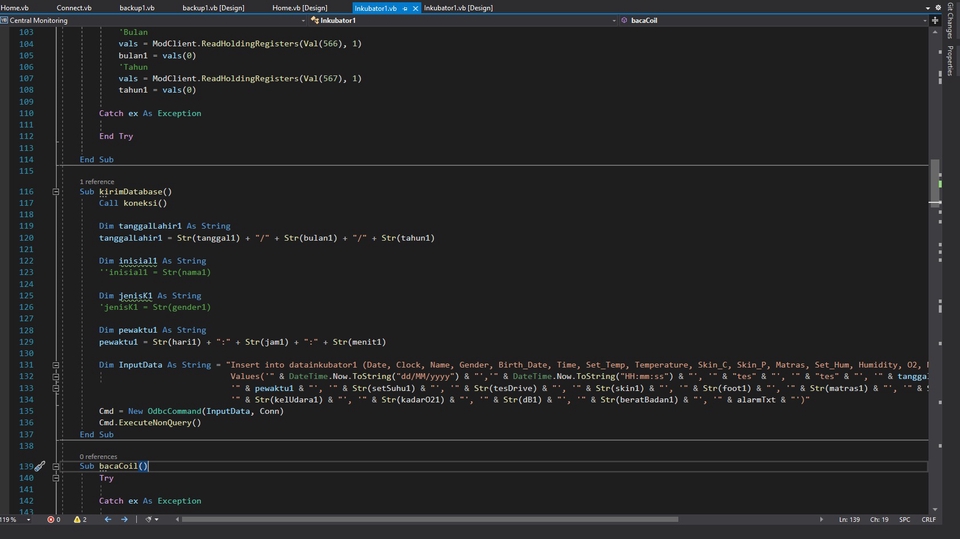
Task: Show the errors count indicator
Action: tap(54, 519)
